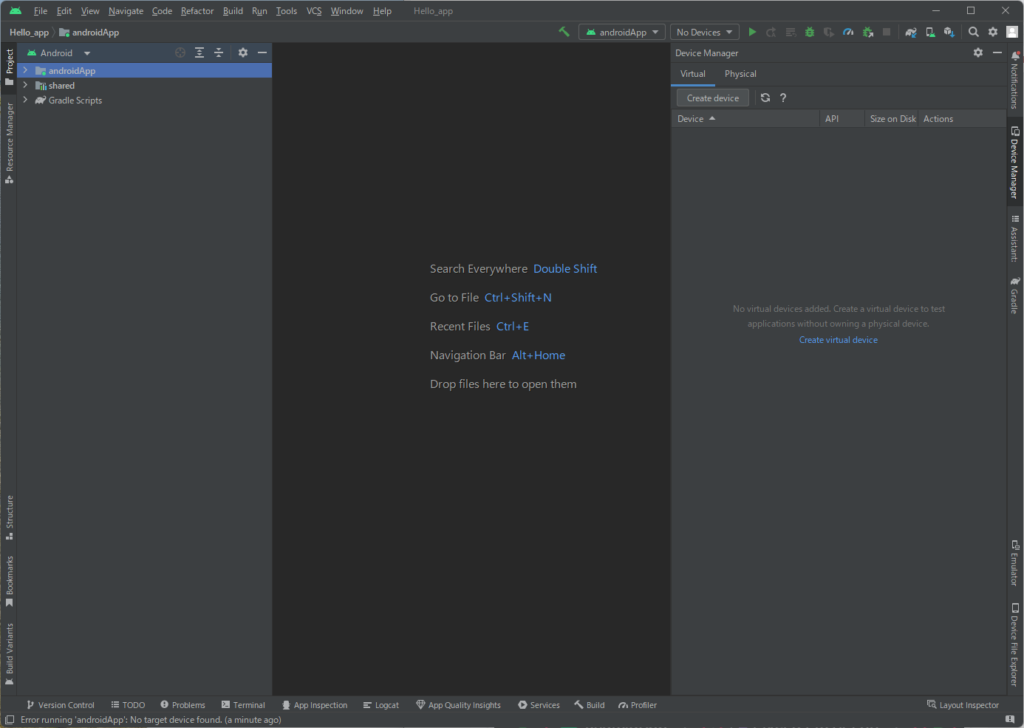Click the Create virtual device link
Image resolution: width=1024 pixels, height=728 pixels.
click(838, 340)
